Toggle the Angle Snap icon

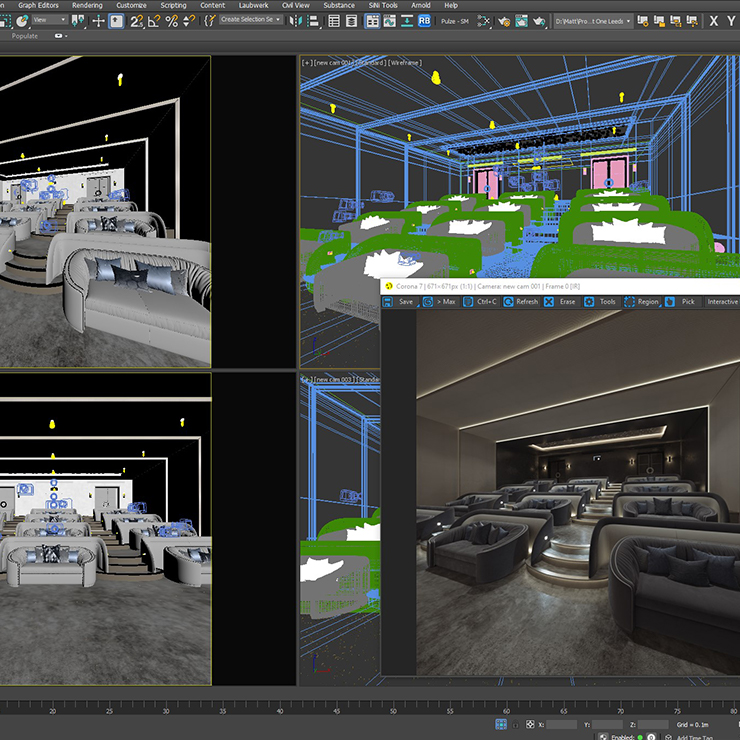(x=154, y=21)
